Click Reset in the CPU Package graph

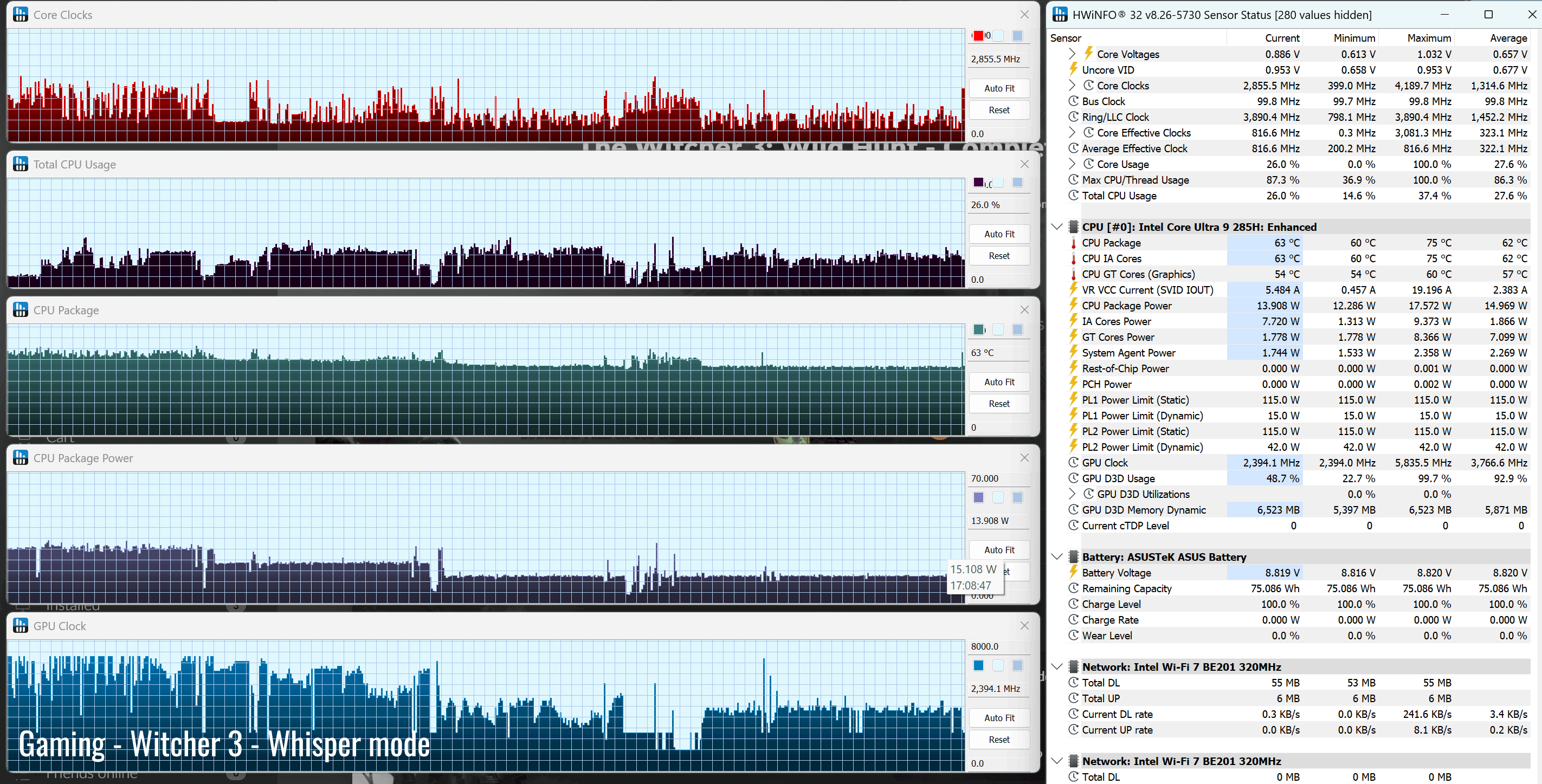pos(999,404)
